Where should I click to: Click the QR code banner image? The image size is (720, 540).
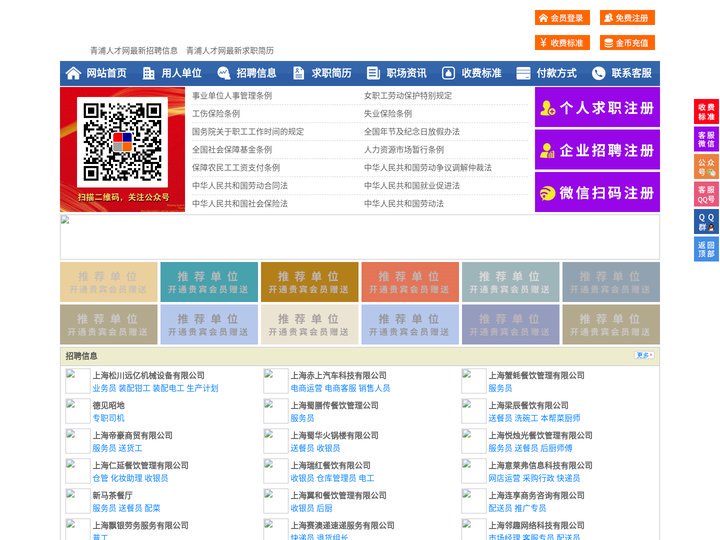(x=123, y=149)
